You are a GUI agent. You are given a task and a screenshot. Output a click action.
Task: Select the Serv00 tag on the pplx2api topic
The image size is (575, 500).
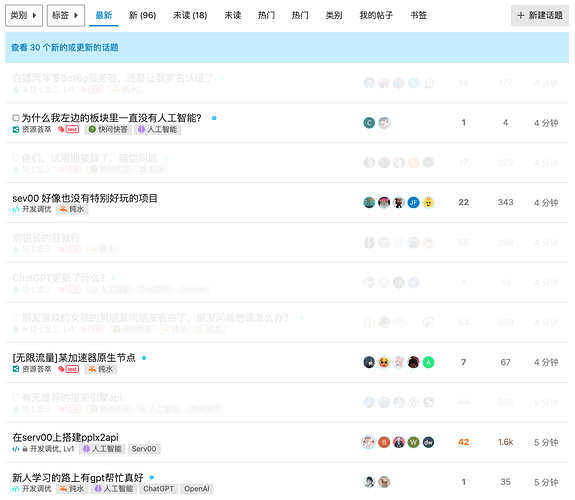pyautogui.click(x=144, y=449)
